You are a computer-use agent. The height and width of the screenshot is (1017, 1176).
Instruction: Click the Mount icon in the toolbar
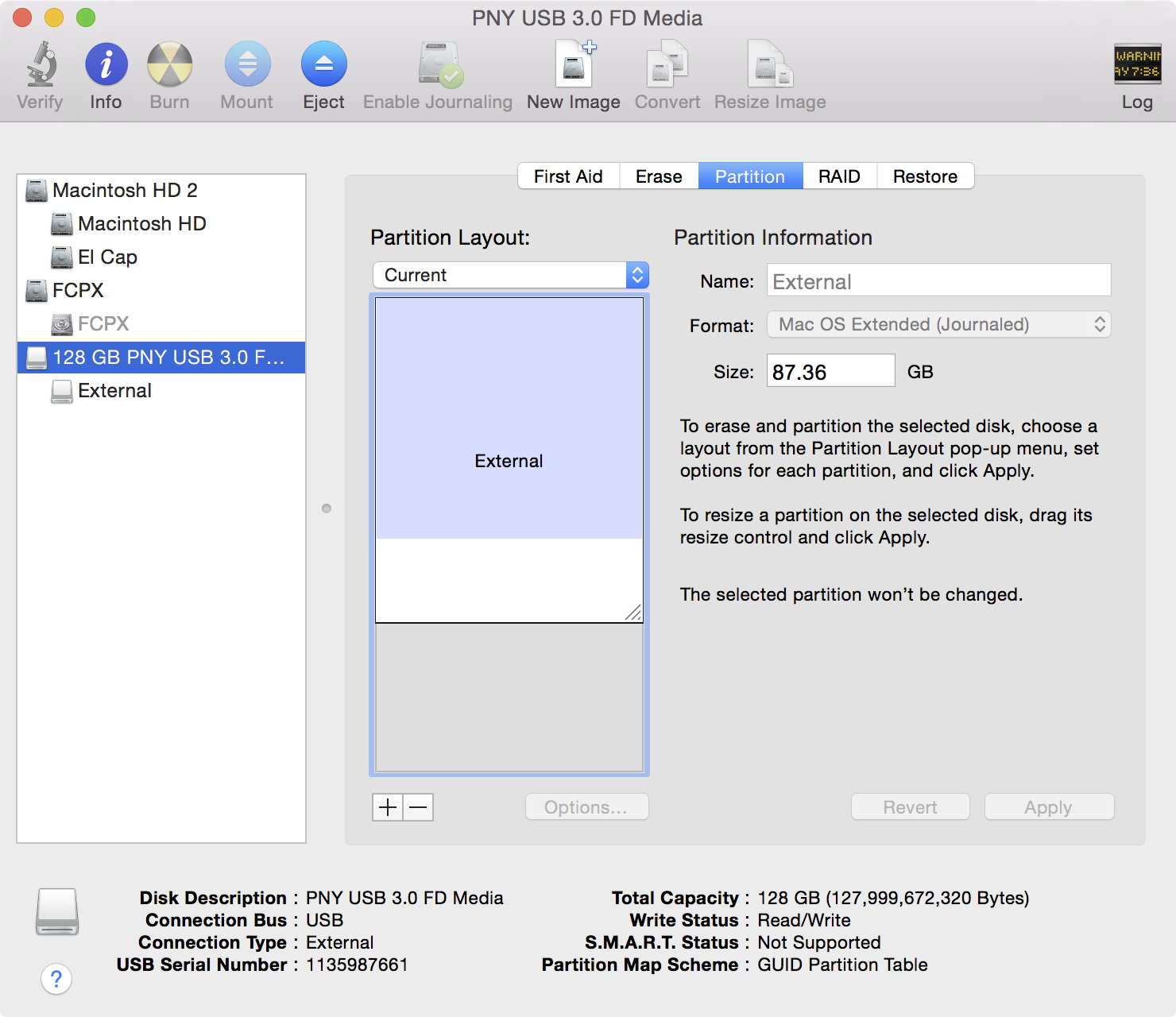pos(246,72)
